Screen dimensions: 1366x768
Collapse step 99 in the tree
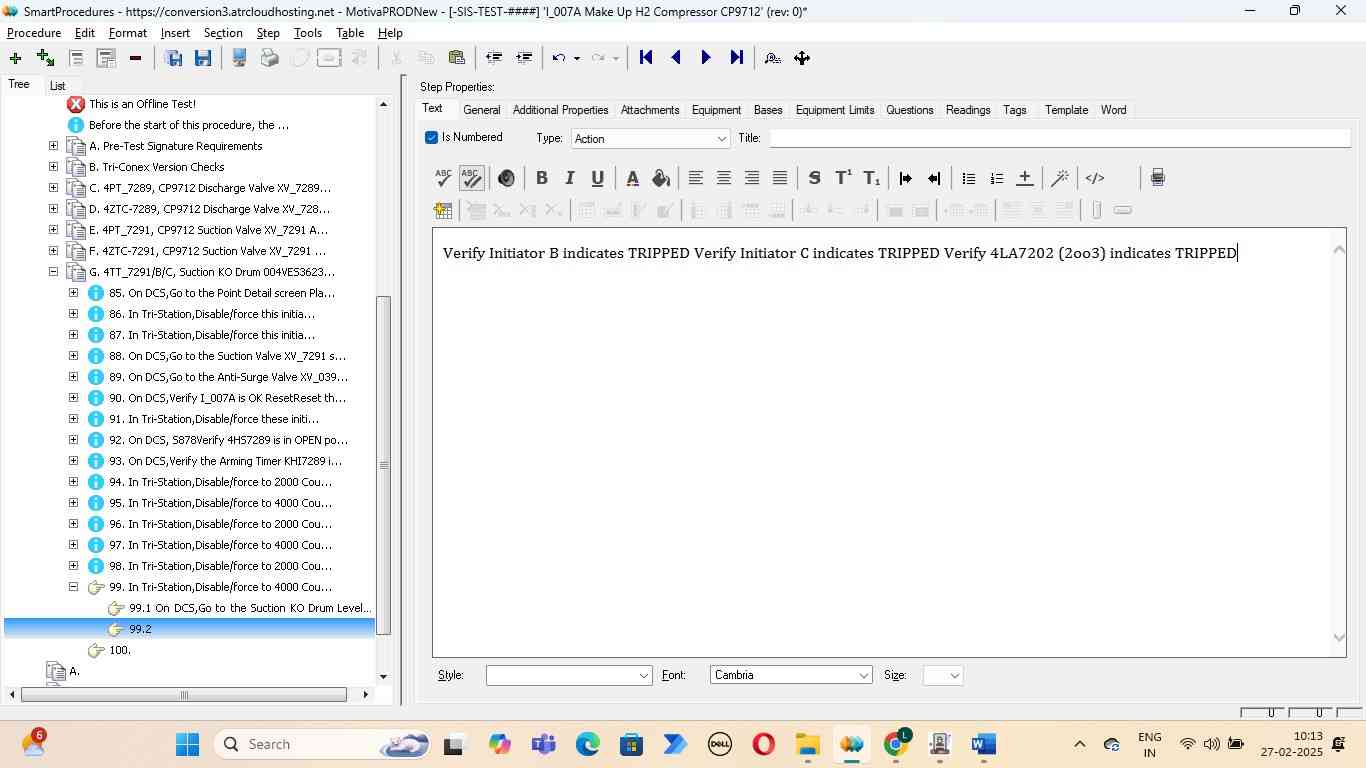(x=73, y=587)
